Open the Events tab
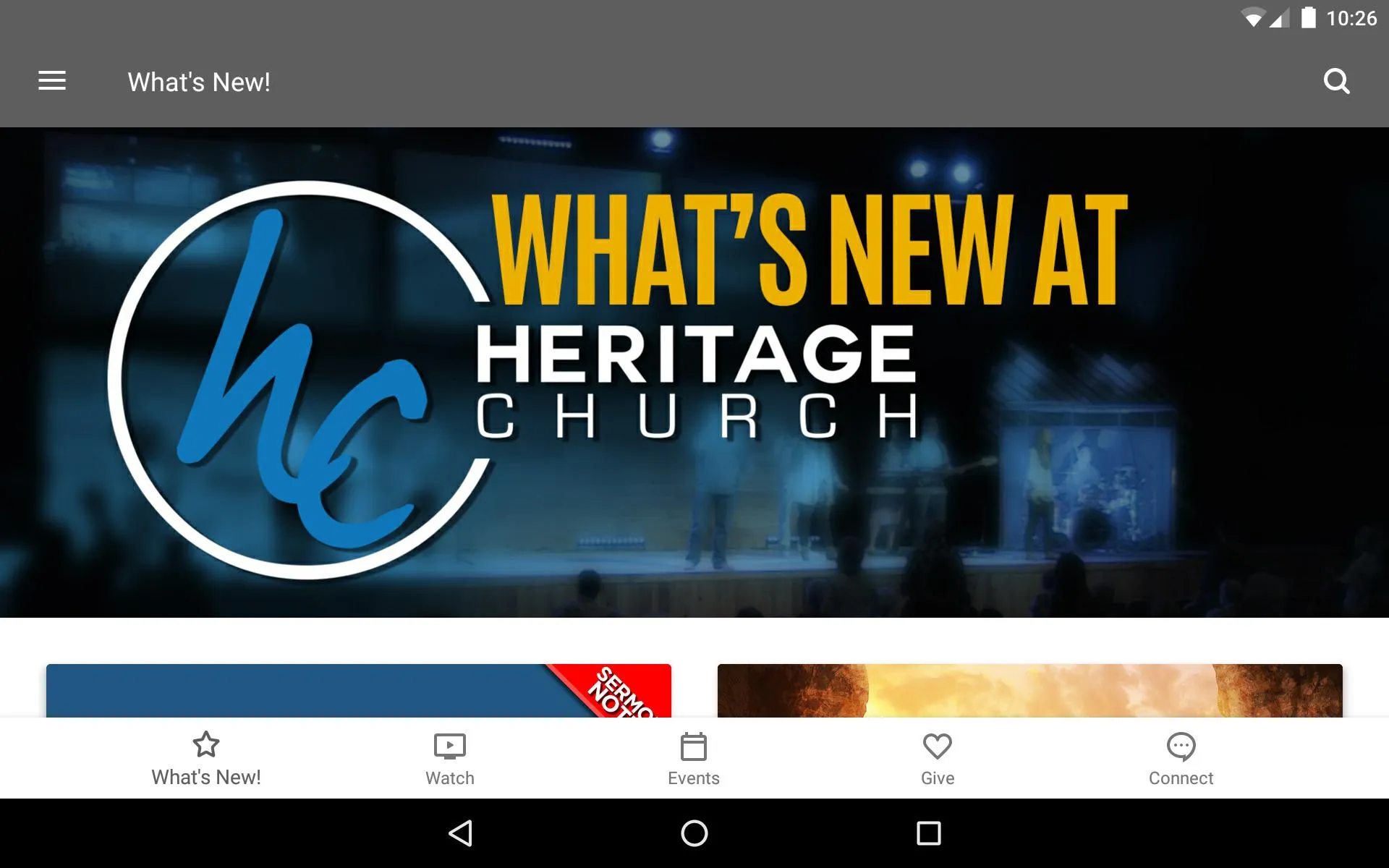This screenshot has width=1389, height=868. (x=694, y=758)
